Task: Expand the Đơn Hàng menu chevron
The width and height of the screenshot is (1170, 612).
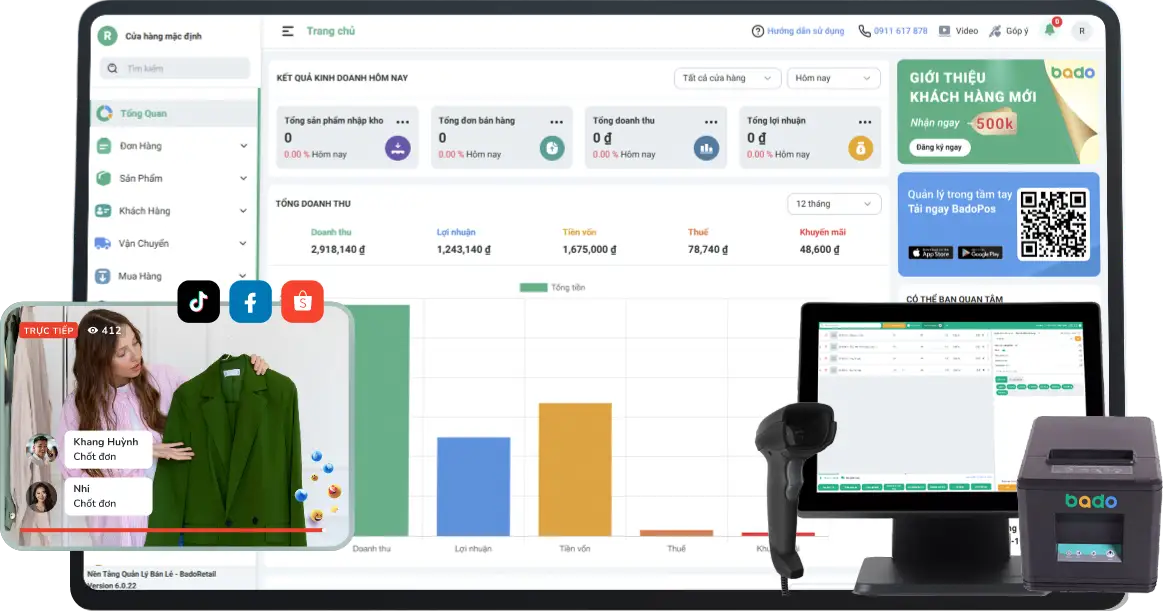Action: click(x=243, y=146)
